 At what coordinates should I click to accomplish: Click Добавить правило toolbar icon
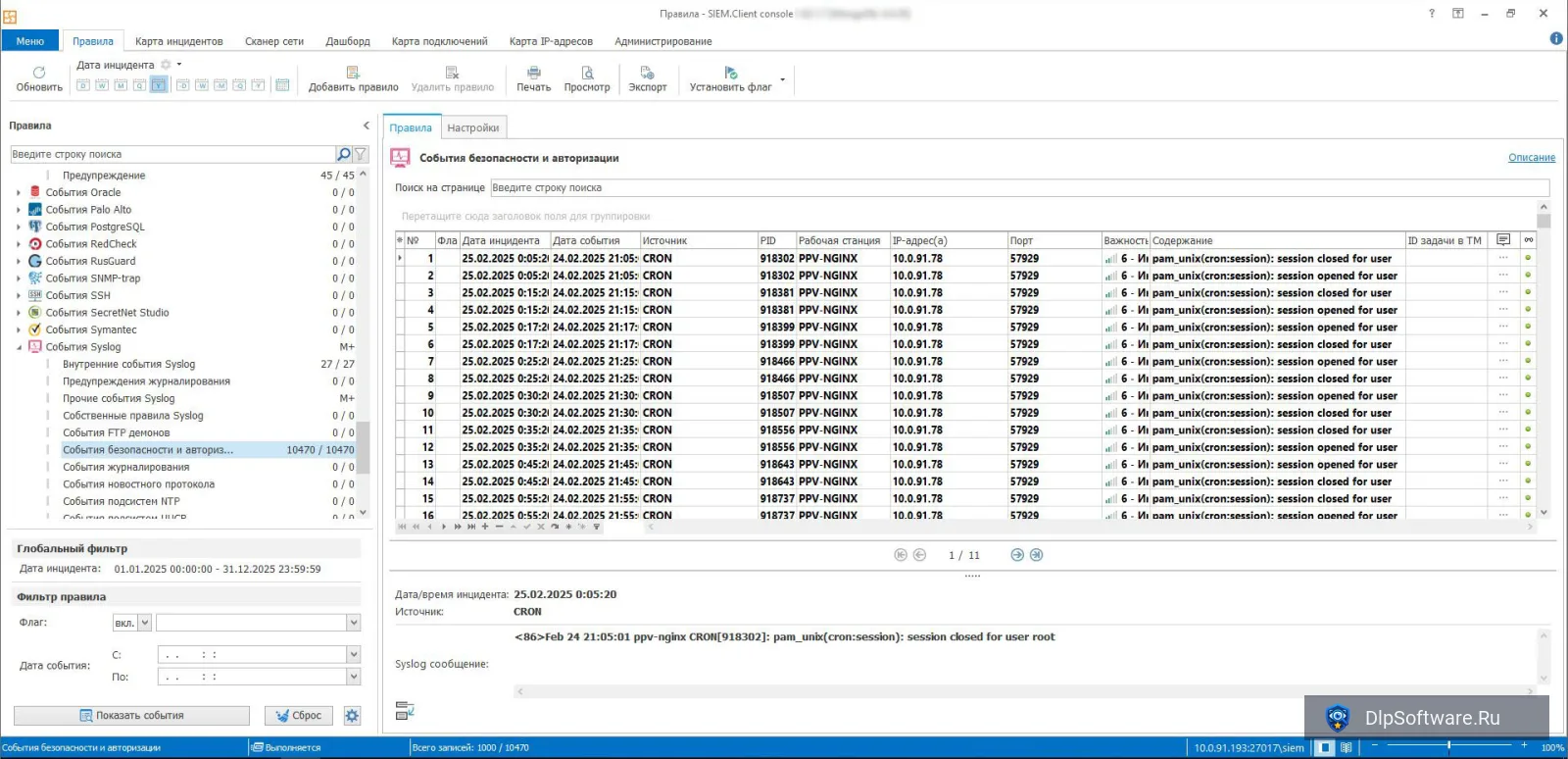coord(353,73)
